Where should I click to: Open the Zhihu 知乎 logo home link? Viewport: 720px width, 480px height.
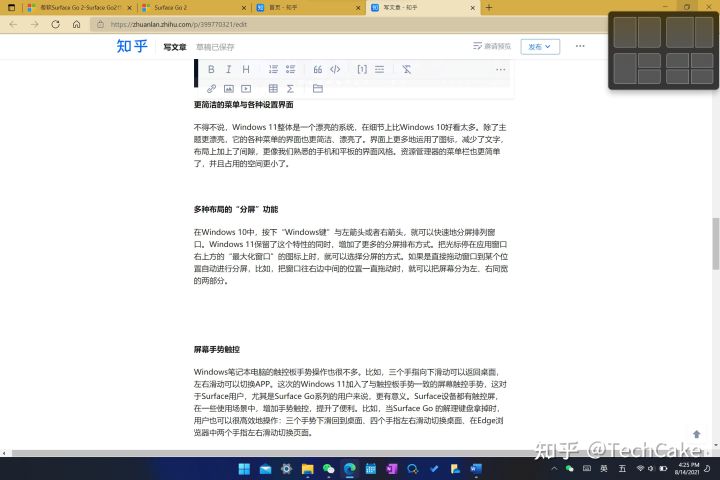pos(132,46)
